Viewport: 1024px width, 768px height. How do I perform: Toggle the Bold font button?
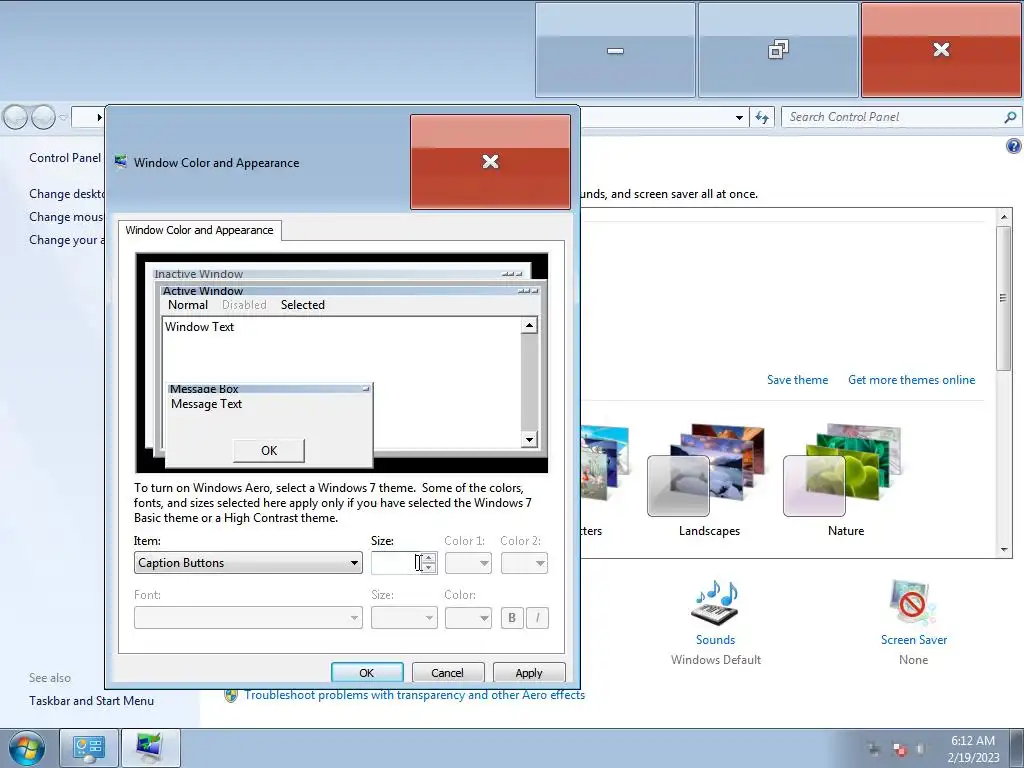click(x=512, y=617)
